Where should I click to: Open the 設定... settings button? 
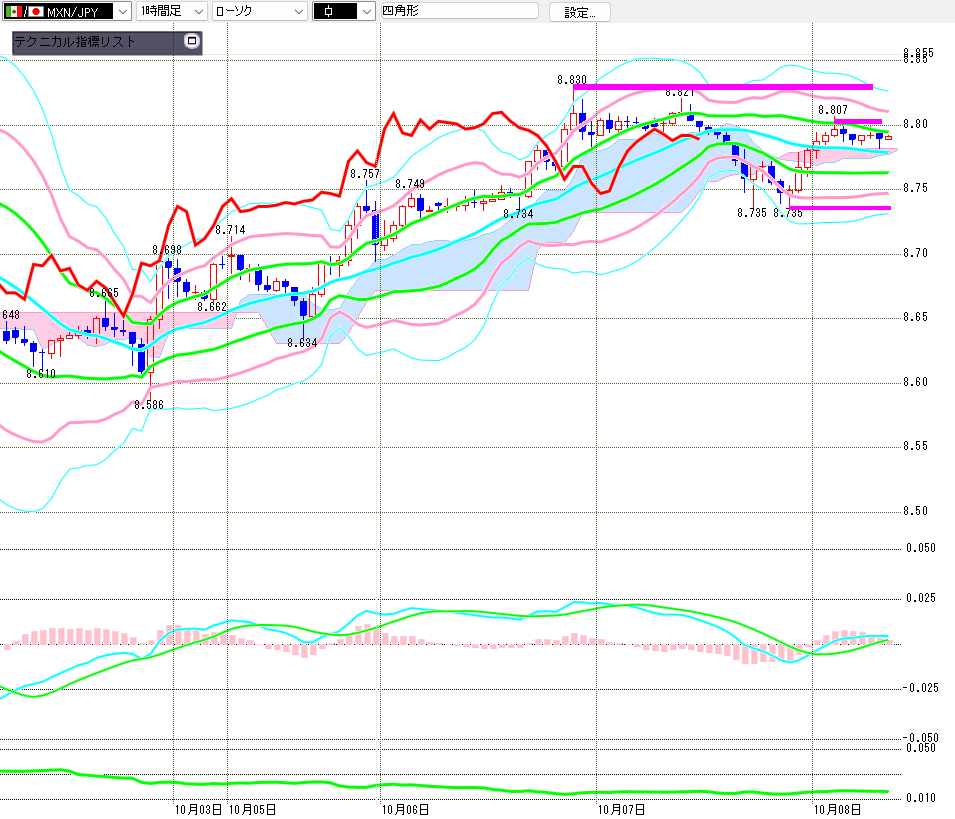(x=579, y=12)
